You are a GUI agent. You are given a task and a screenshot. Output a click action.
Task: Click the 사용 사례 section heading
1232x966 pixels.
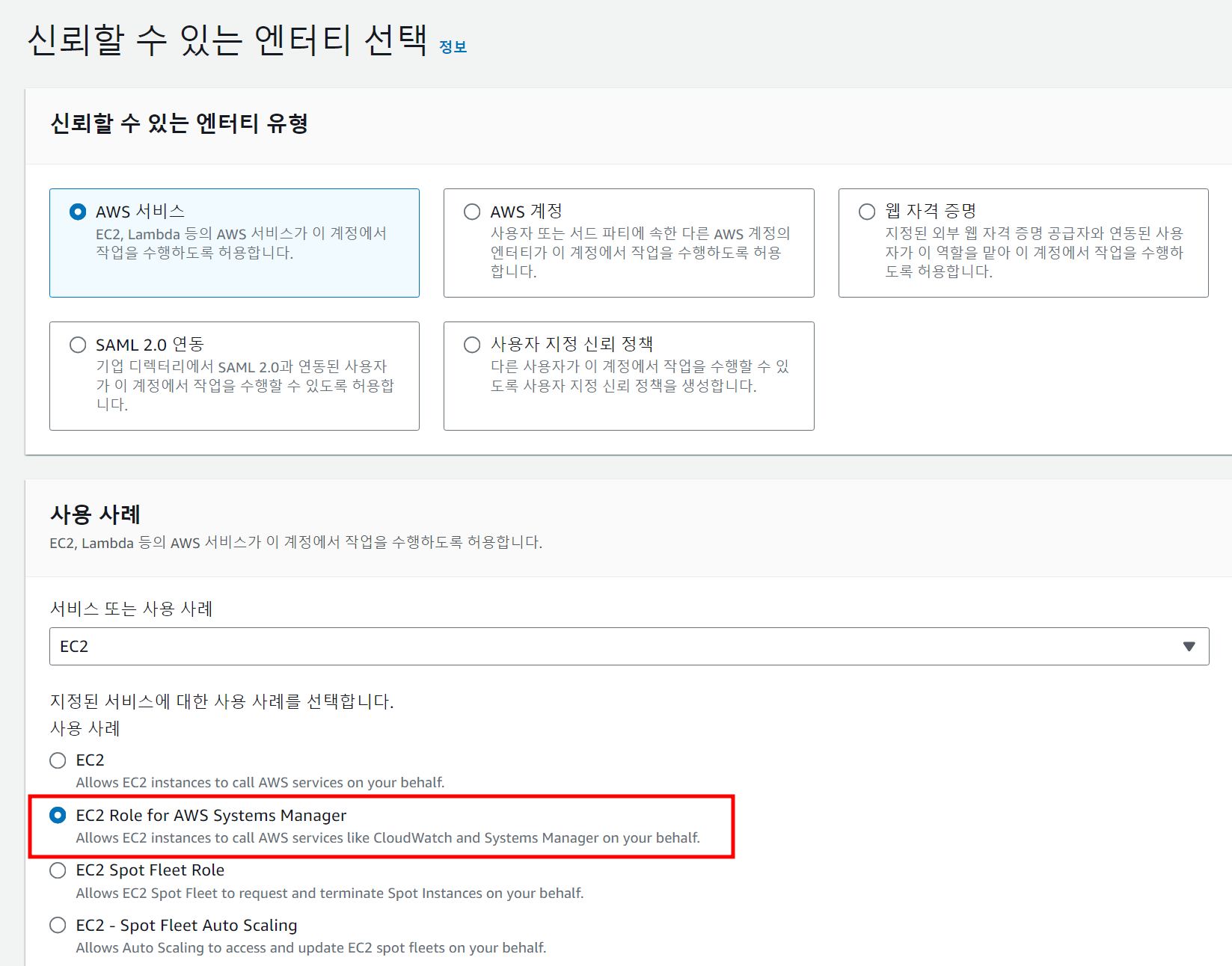point(95,514)
